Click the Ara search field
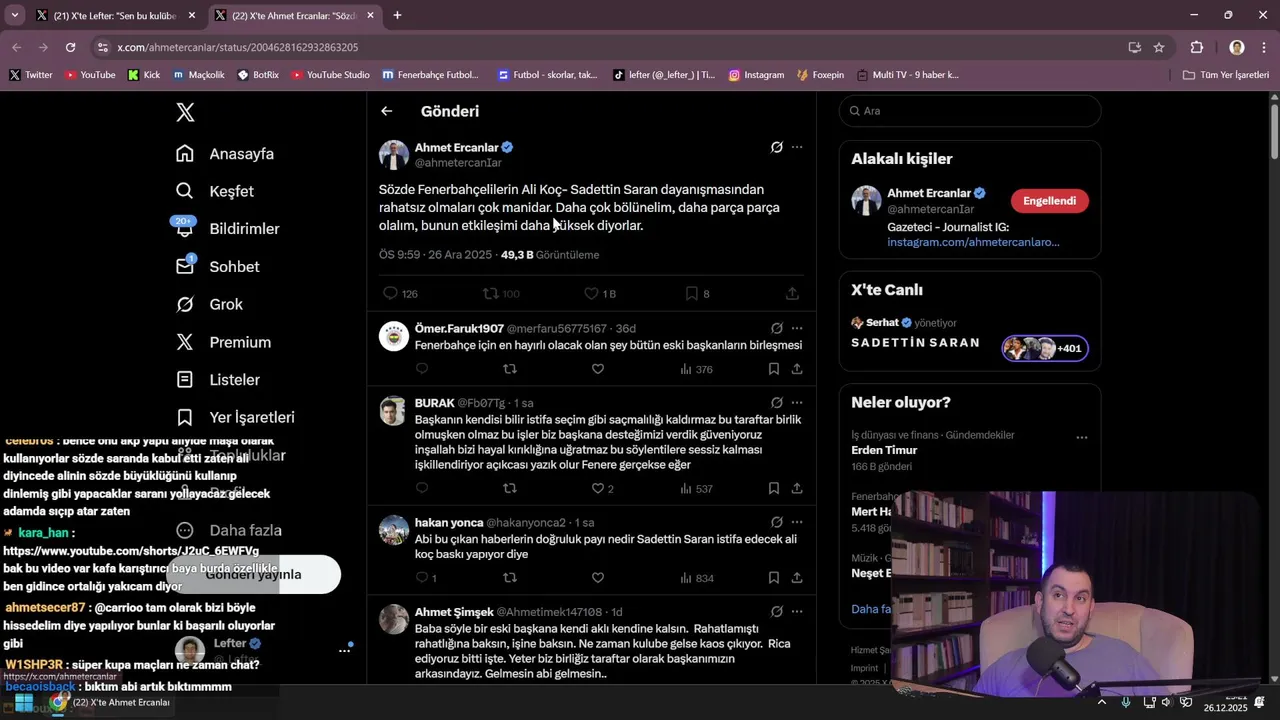Viewport: 1280px width, 720px height. (x=970, y=111)
